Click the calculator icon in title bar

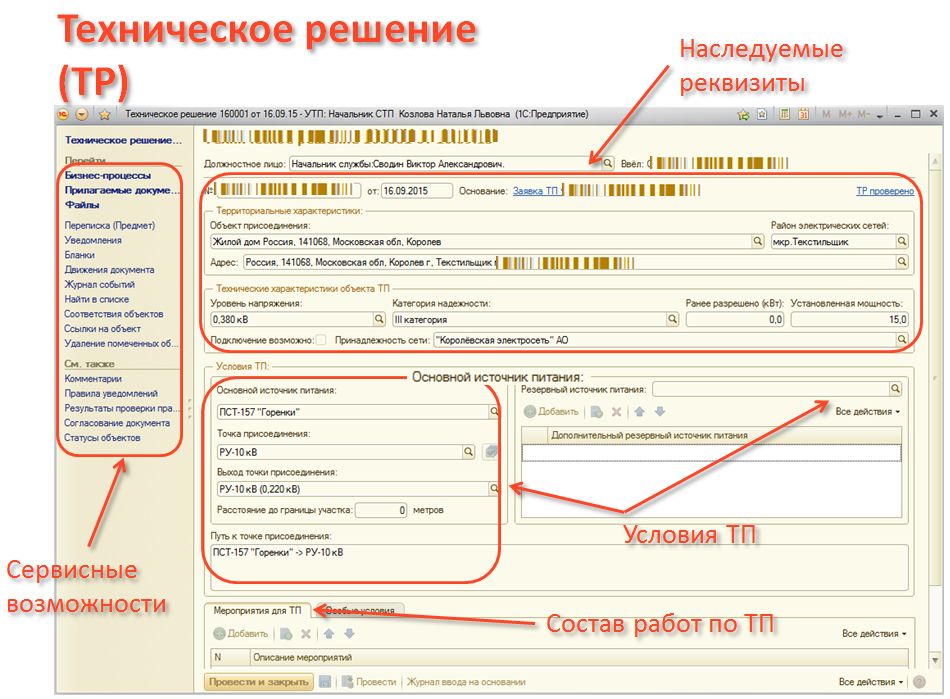[786, 114]
